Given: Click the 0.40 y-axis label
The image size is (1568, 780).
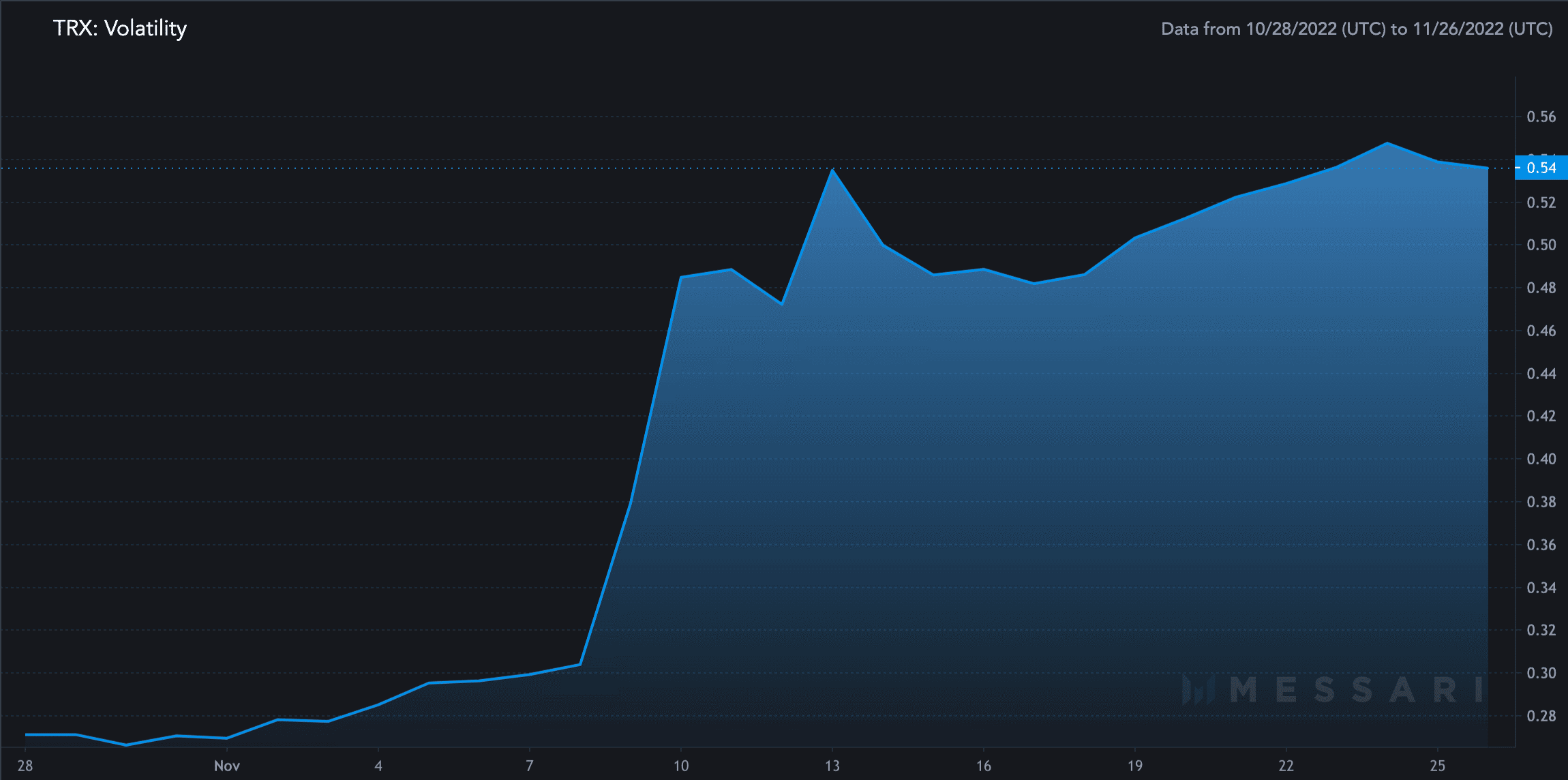Looking at the screenshot, I should pos(1541,459).
